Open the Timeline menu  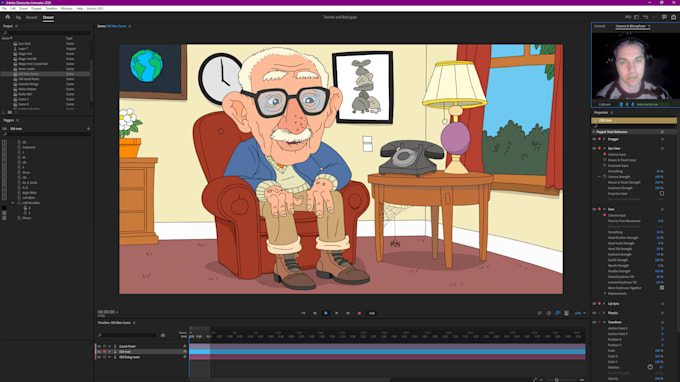[51, 8]
